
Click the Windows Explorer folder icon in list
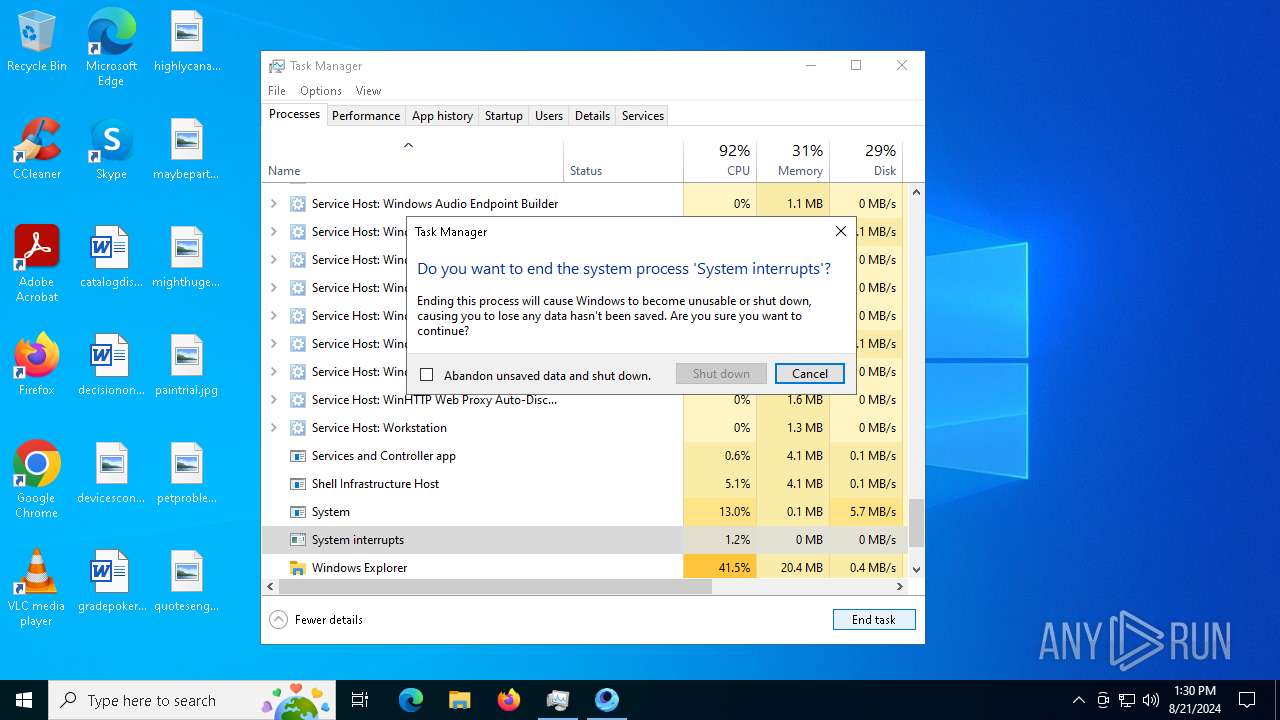[297, 568]
